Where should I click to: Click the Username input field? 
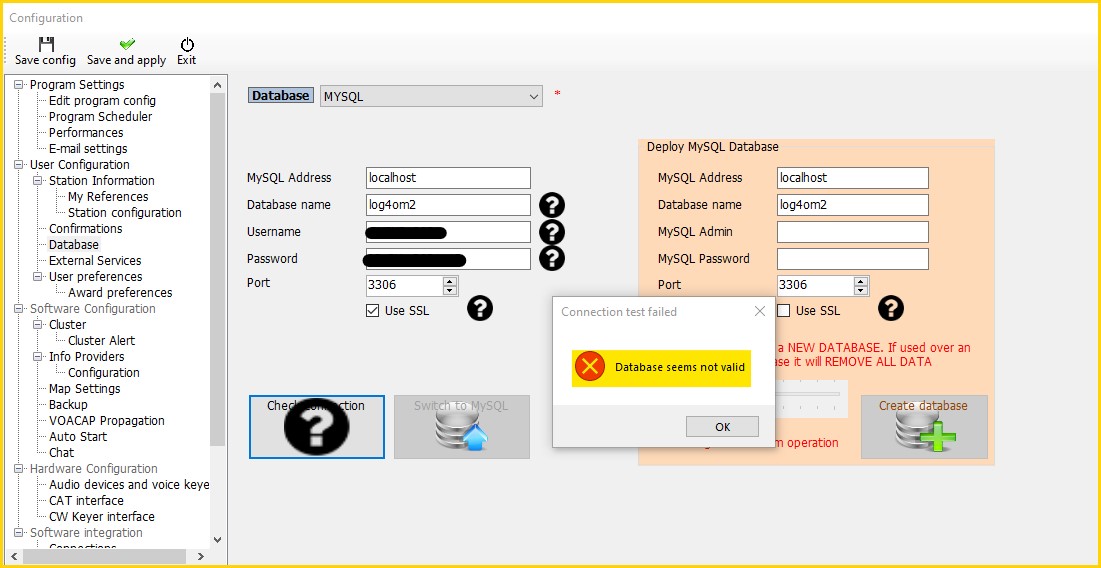coord(449,232)
